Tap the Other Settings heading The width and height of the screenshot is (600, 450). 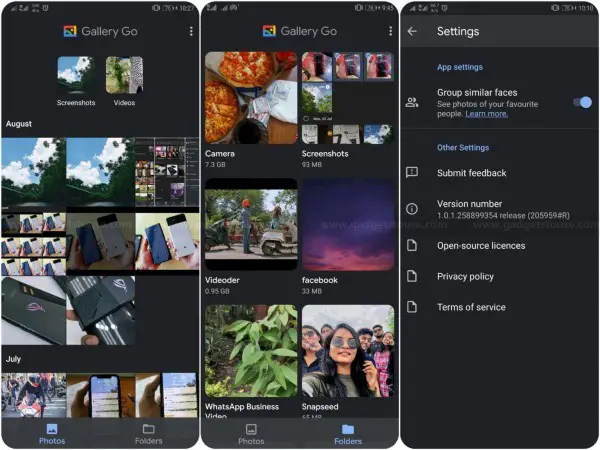point(463,148)
